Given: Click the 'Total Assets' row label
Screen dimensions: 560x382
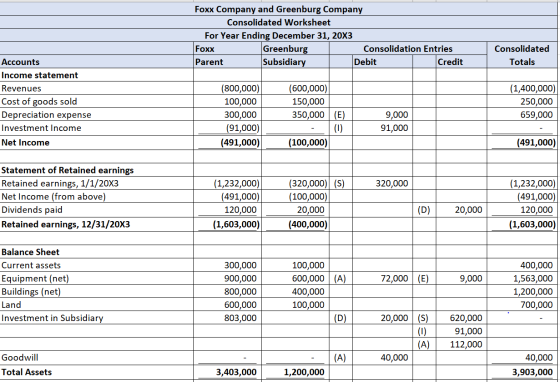Looking at the screenshot, I should (x=26, y=372).
